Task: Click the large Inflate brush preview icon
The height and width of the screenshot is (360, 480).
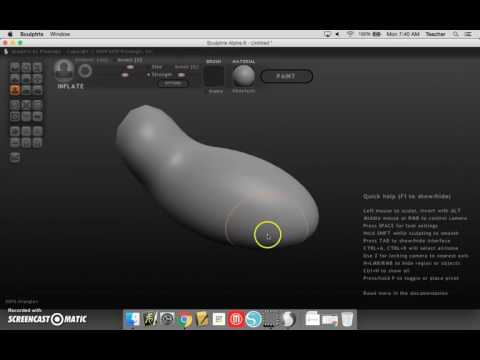Action: [64, 70]
